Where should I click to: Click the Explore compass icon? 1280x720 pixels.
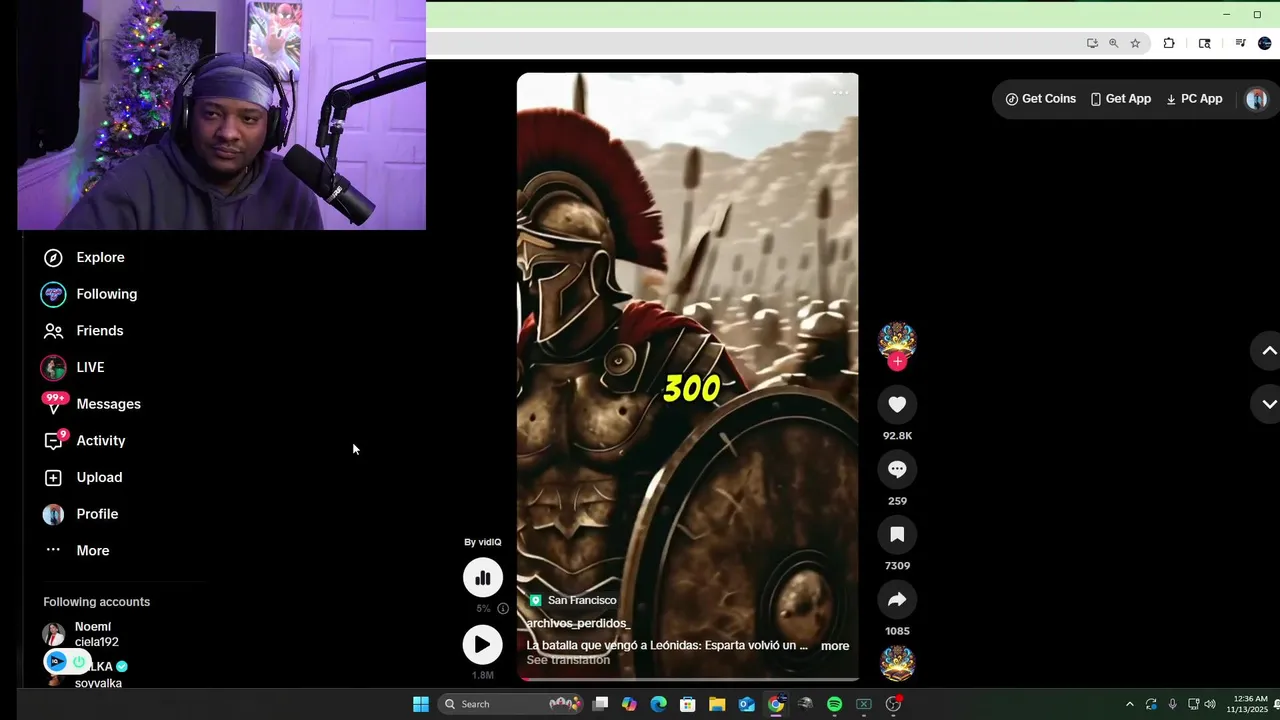tap(54, 258)
